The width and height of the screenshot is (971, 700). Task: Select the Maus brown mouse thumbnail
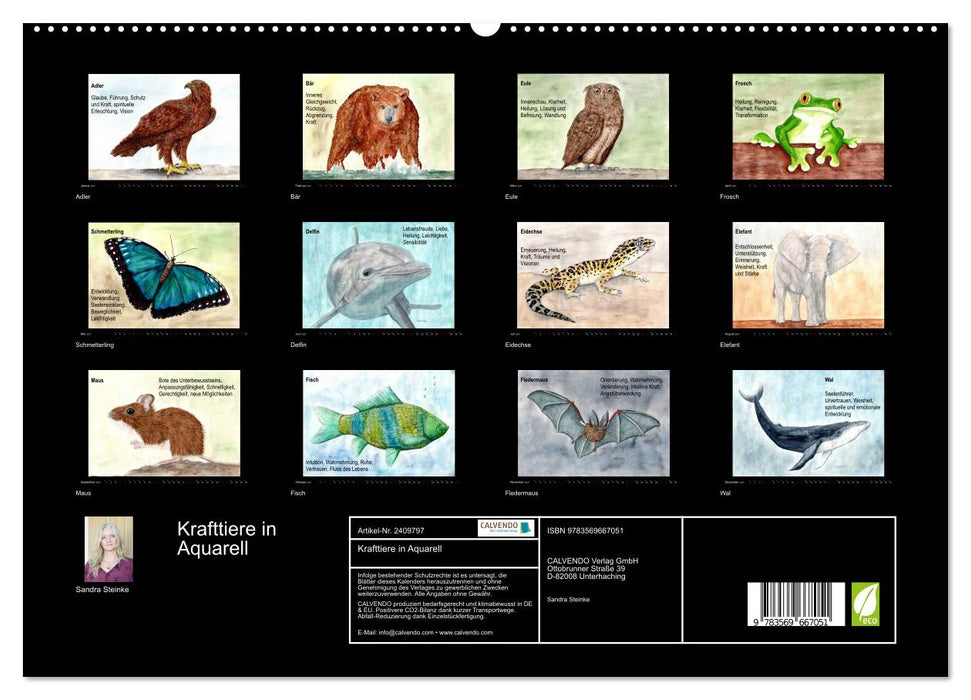[x=164, y=423]
